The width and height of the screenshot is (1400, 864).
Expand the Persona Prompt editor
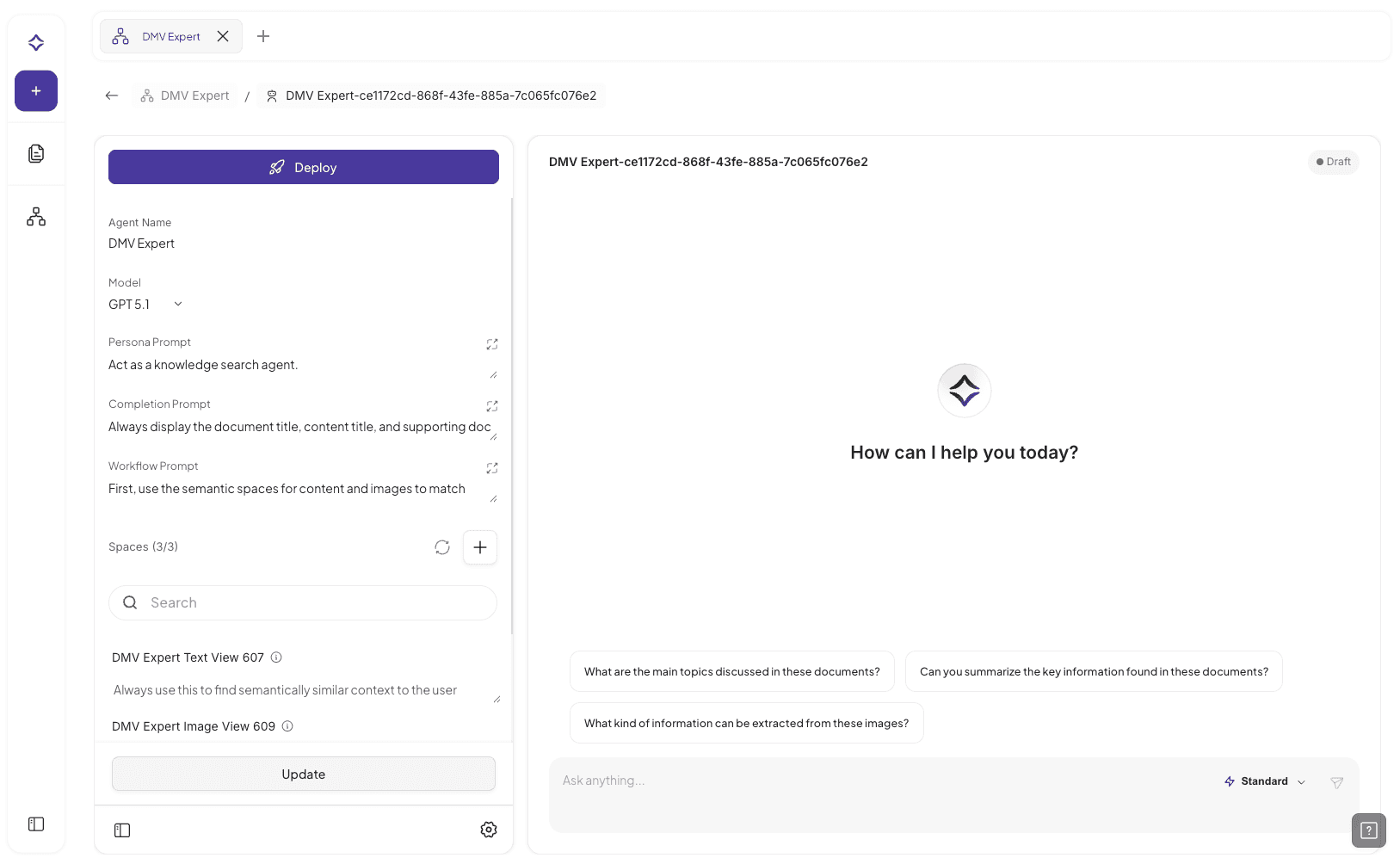click(491, 343)
